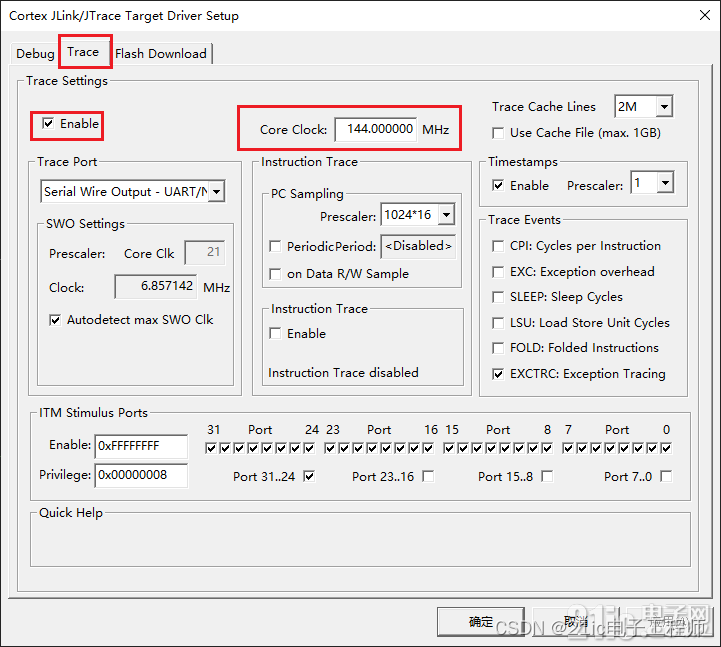This screenshot has width=721, height=647.
Task: Enable the PeriodicPeriod checkbox
Action: (x=275, y=246)
